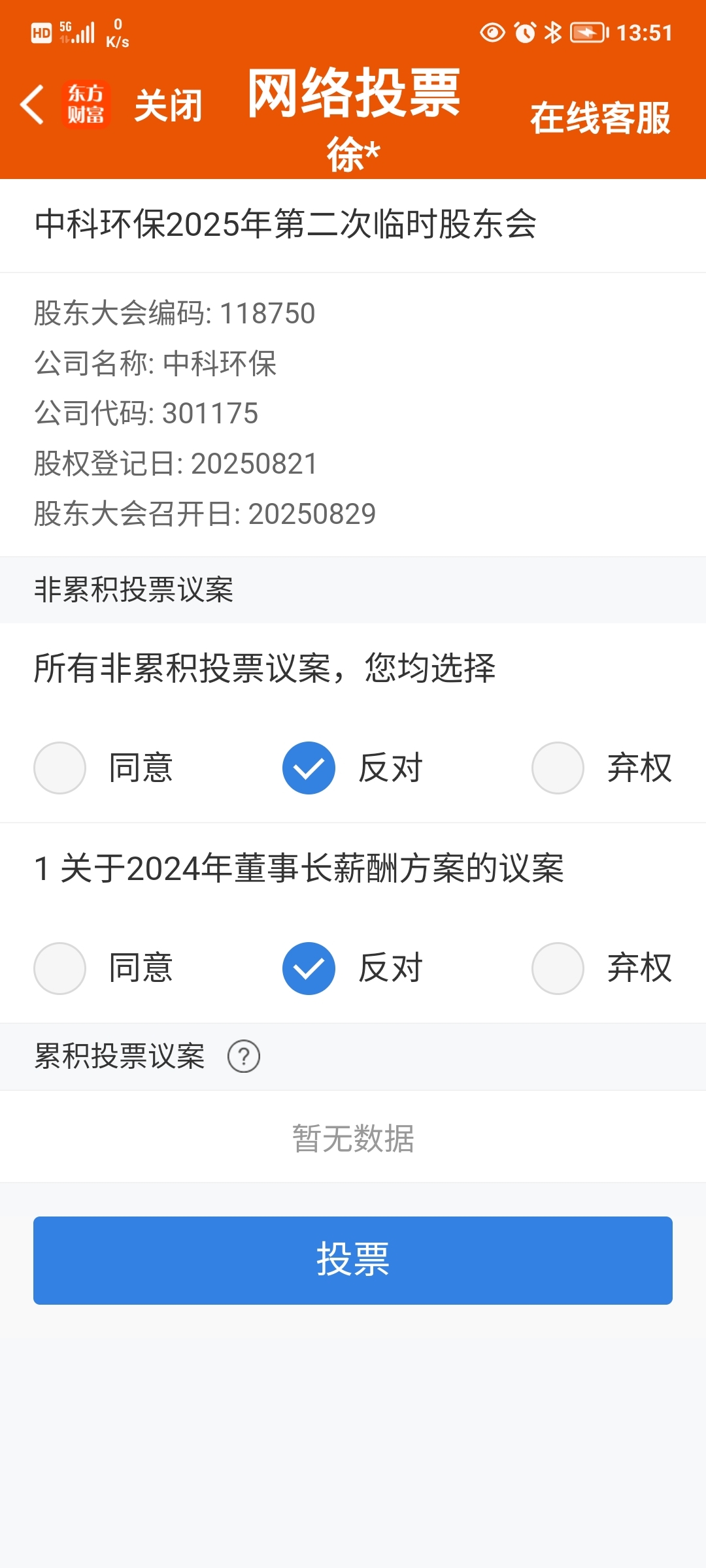
Task: Tap the eye-comfort status bar icon
Action: (x=492, y=32)
